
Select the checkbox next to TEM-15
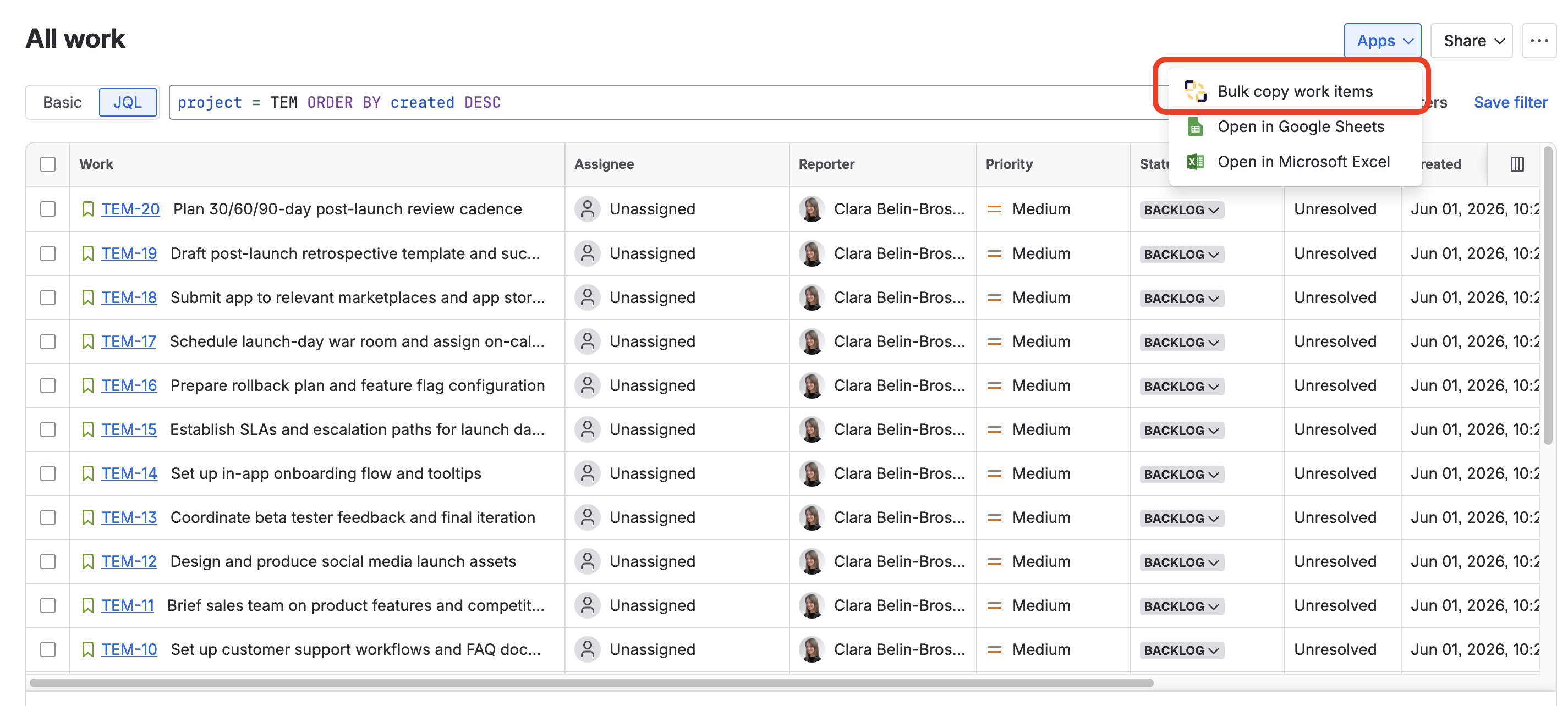(47, 430)
